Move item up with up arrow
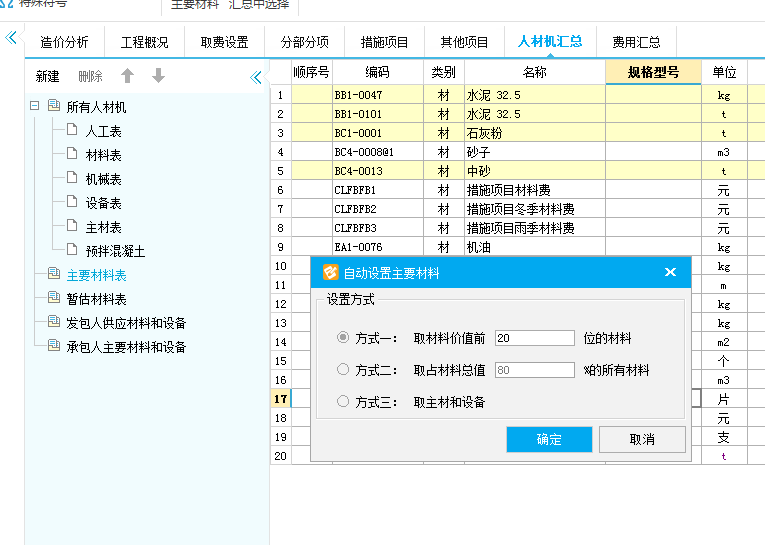The height and width of the screenshot is (545, 765). (x=127, y=76)
